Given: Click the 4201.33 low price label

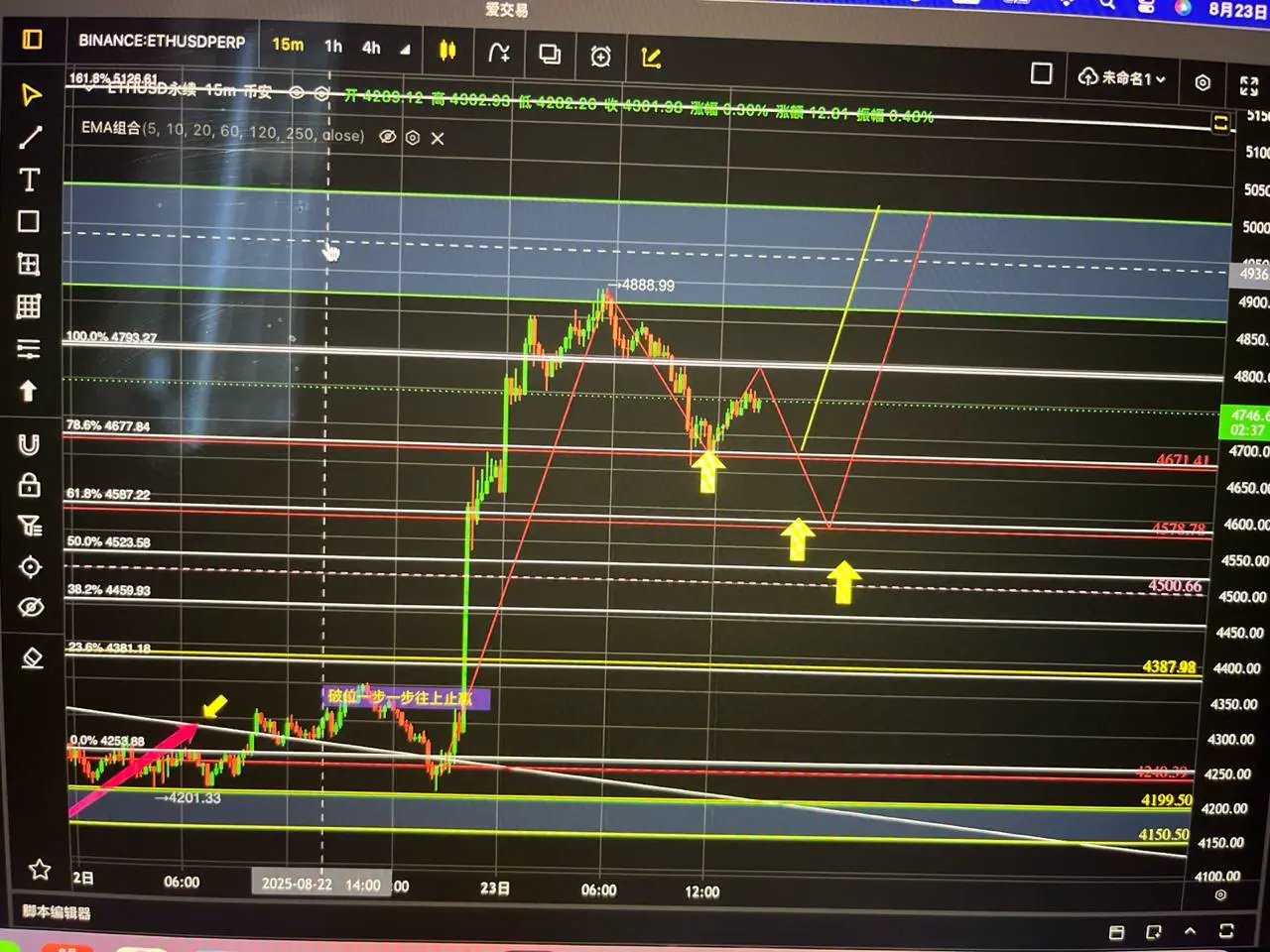Looking at the screenshot, I should 193,798.
